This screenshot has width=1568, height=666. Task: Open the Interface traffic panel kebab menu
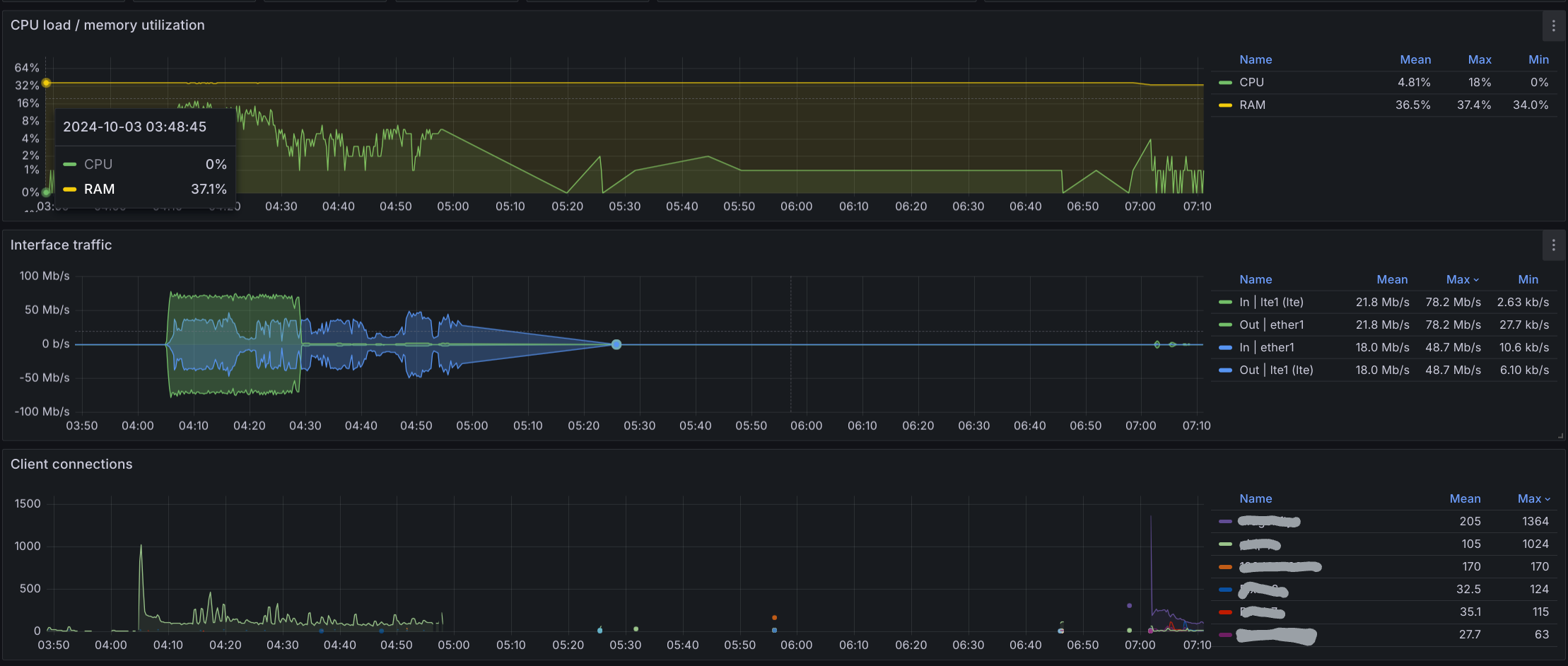pos(1553,245)
